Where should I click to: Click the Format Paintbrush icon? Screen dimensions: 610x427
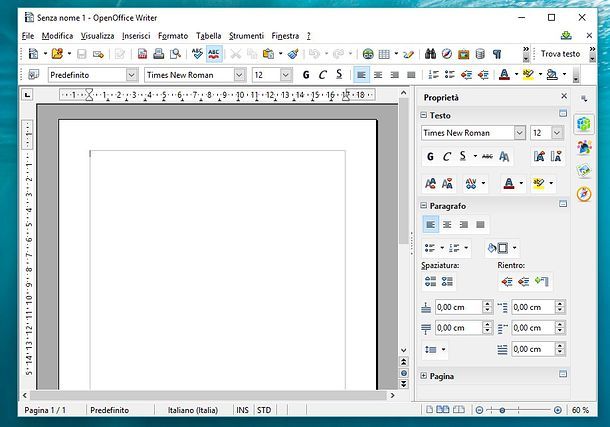293,54
